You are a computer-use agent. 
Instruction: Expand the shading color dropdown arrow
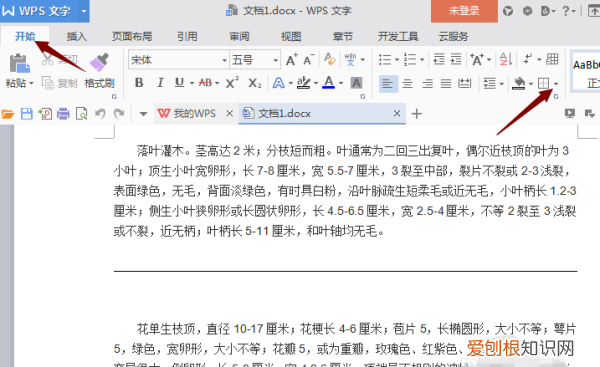tap(531, 83)
